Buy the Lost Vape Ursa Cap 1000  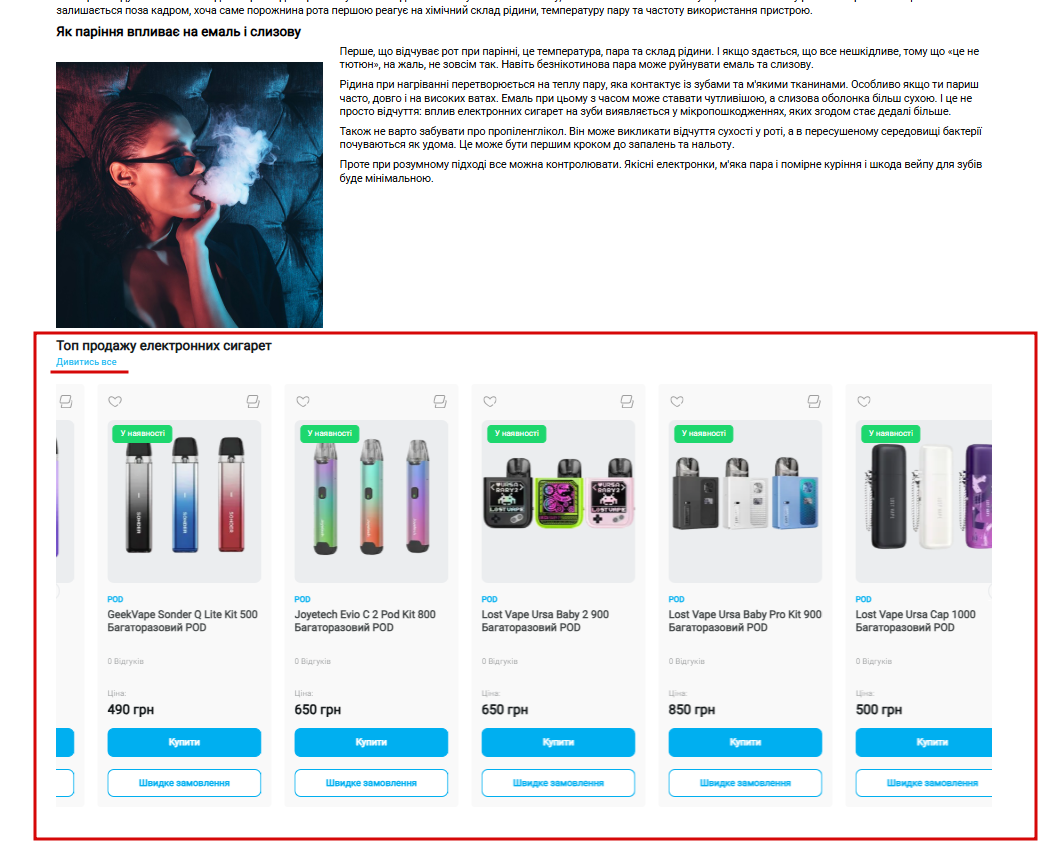click(924, 742)
